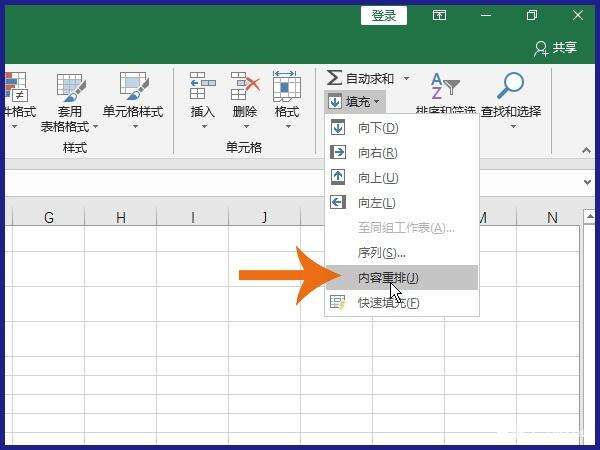Select column I header

pos(192,217)
